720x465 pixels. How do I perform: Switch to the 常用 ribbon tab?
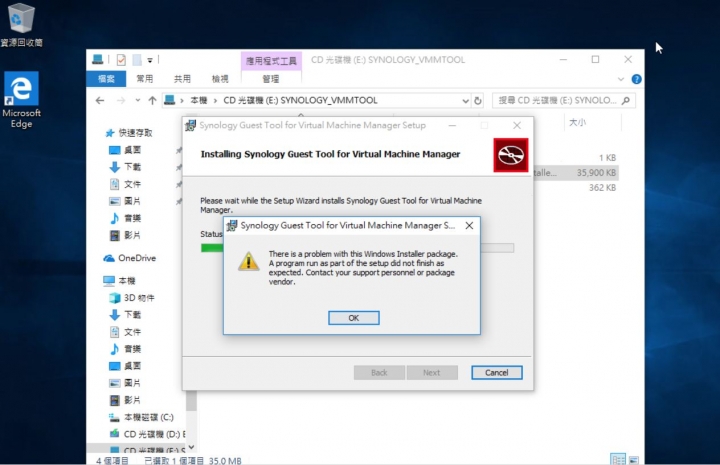(145, 78)
